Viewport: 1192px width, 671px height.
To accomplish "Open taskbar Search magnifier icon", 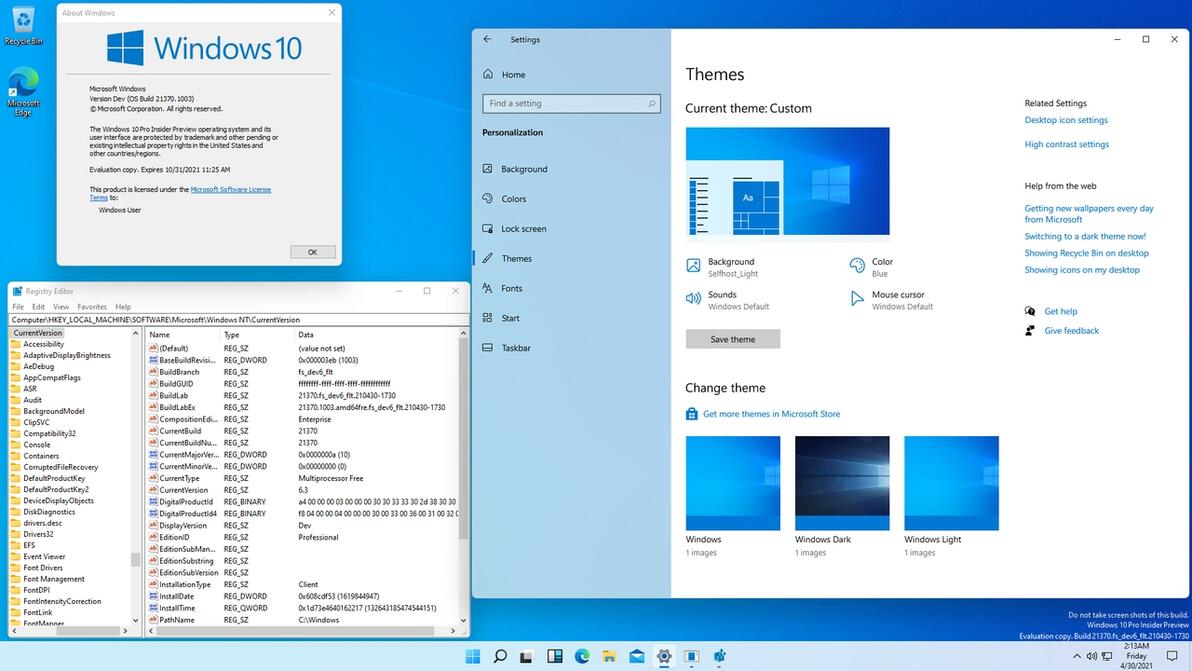I will click(x=499, y=657).
